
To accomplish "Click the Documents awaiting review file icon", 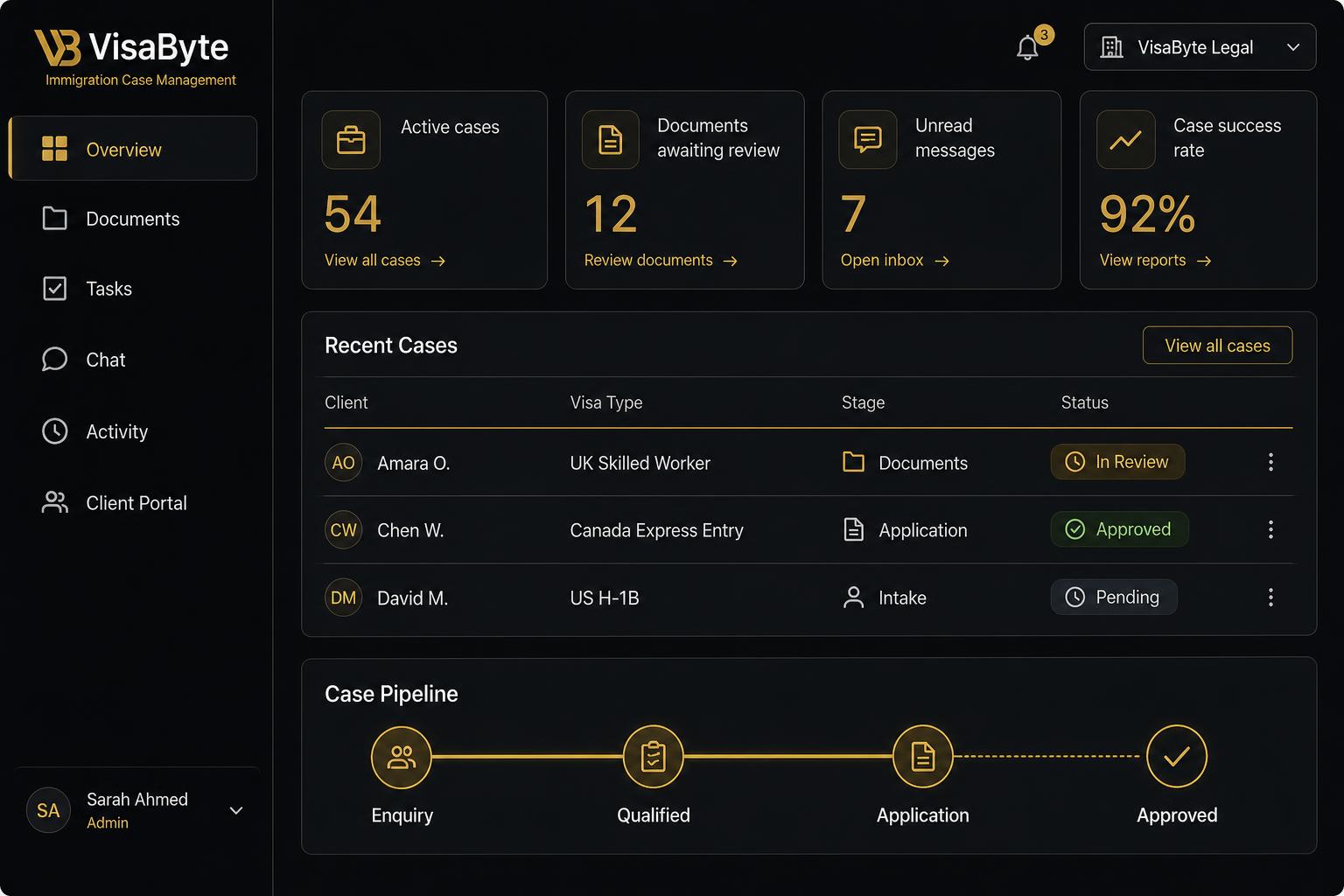I will click(611, 139).
